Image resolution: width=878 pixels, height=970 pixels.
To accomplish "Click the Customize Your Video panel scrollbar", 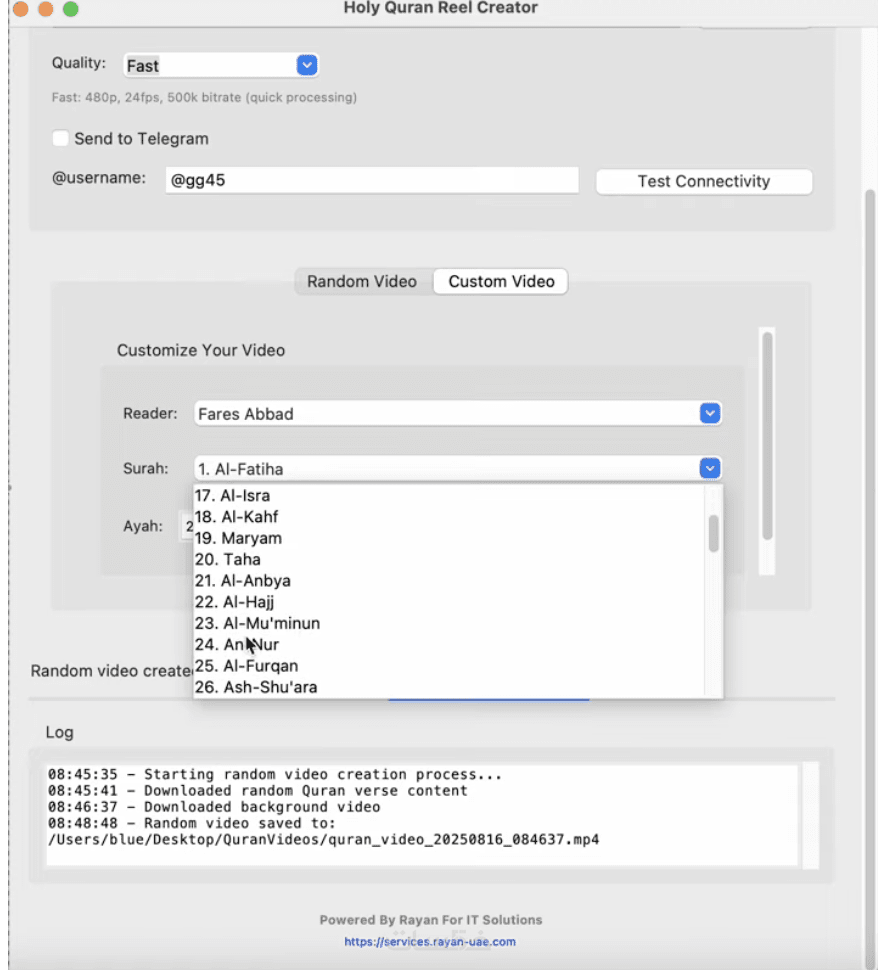I will point(767,436).
